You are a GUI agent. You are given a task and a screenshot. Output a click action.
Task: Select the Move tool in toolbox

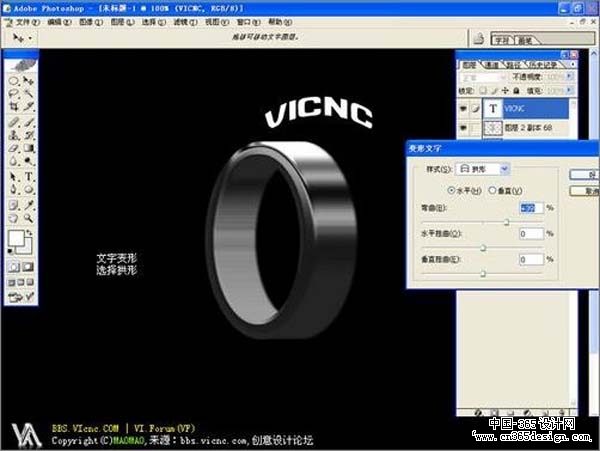click(x=28, y=81)
